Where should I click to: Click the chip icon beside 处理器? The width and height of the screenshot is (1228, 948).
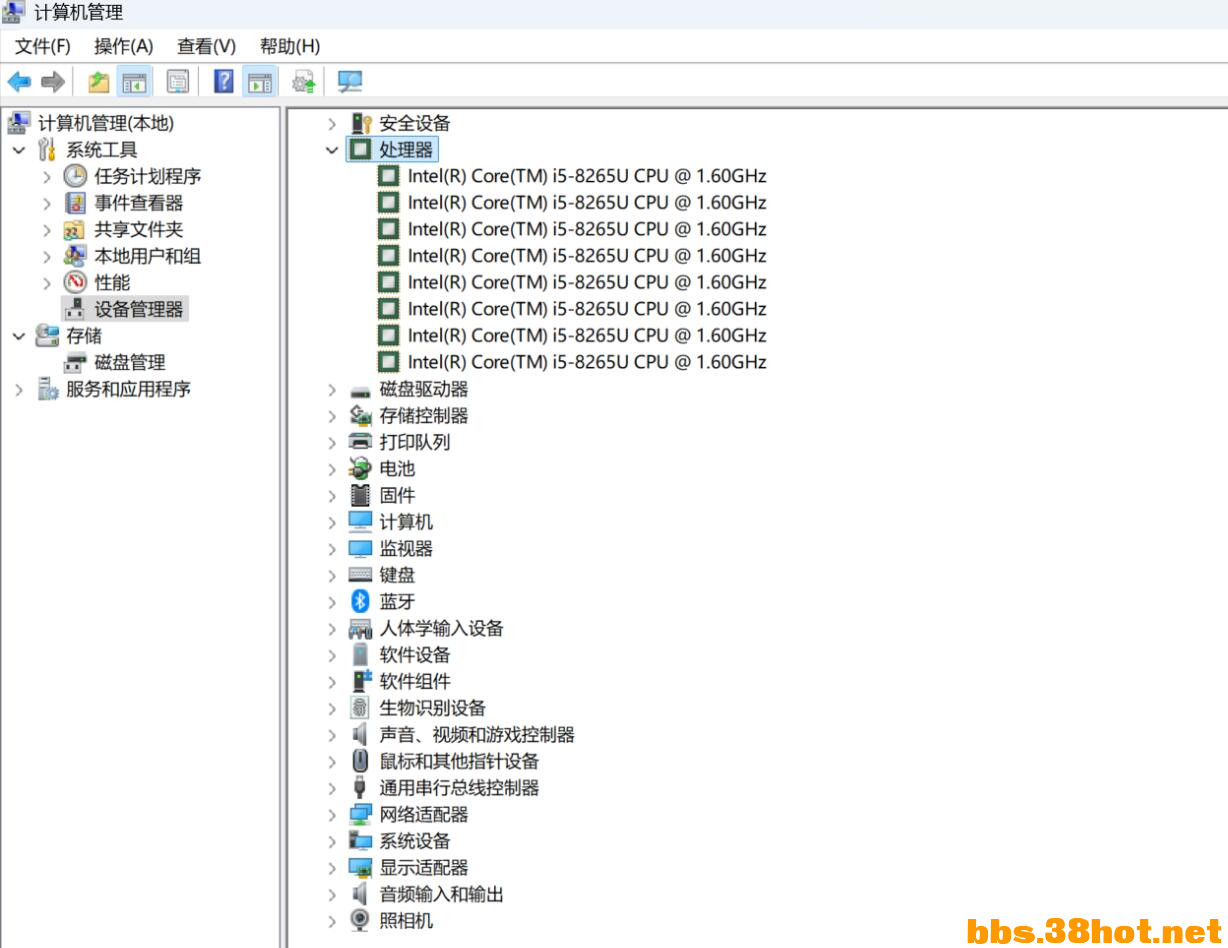click(x=360, y=150)
